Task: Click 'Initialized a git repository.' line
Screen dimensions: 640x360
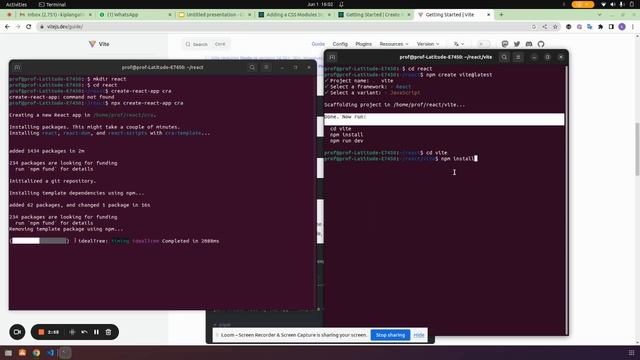Action: pos(52,181)
